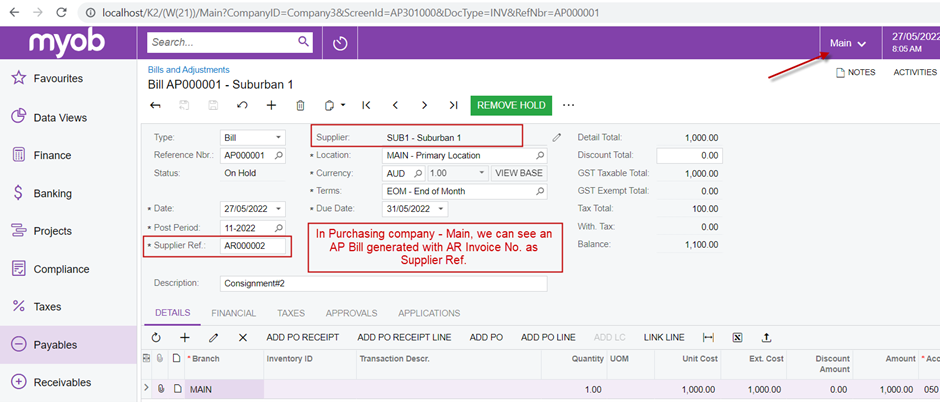The width and height of the screenshot is (940, 402).
Task: Click the ADD PO LINE button
Action: click(548, 337)
